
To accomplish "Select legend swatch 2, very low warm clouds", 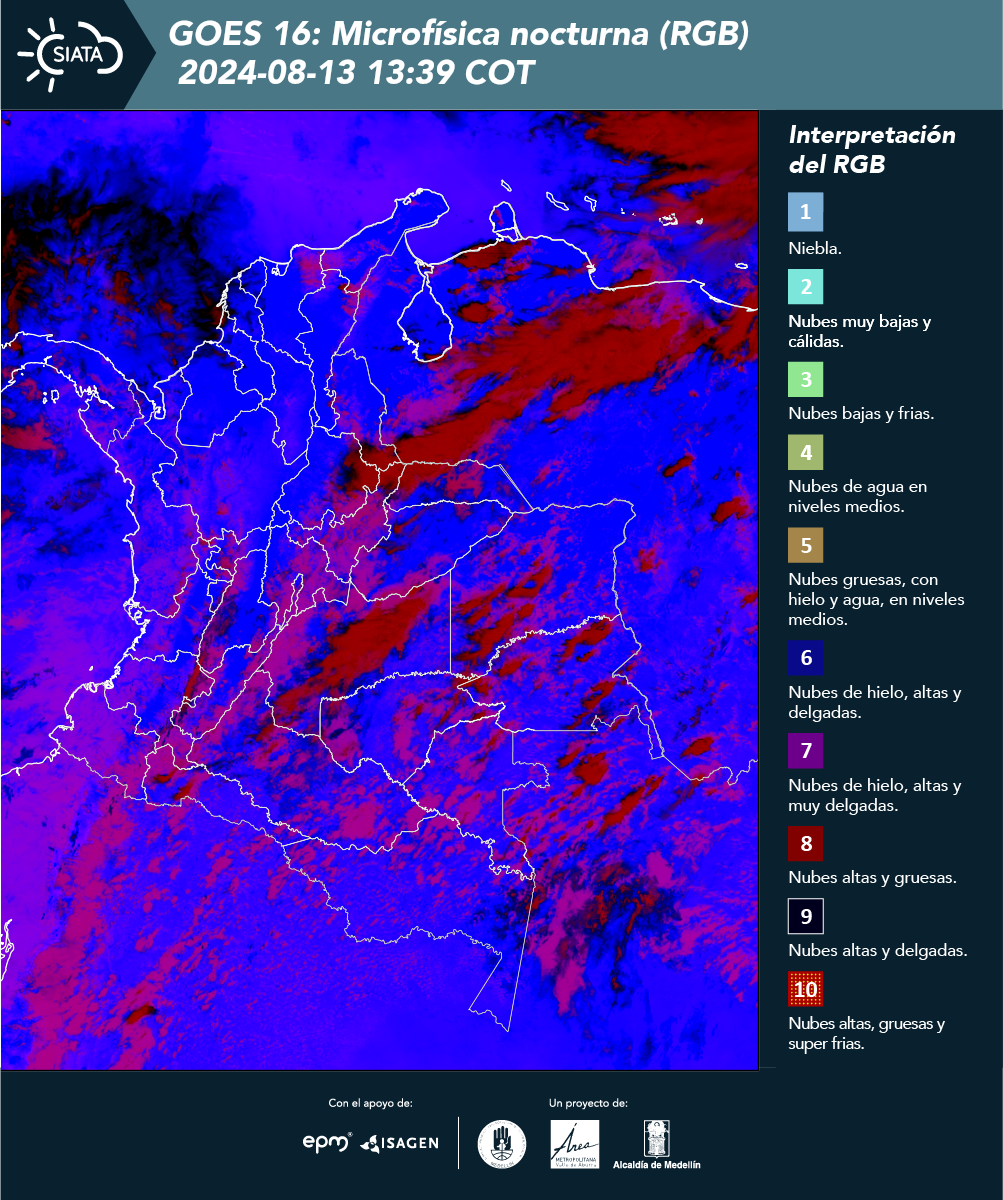I will 805,287.
